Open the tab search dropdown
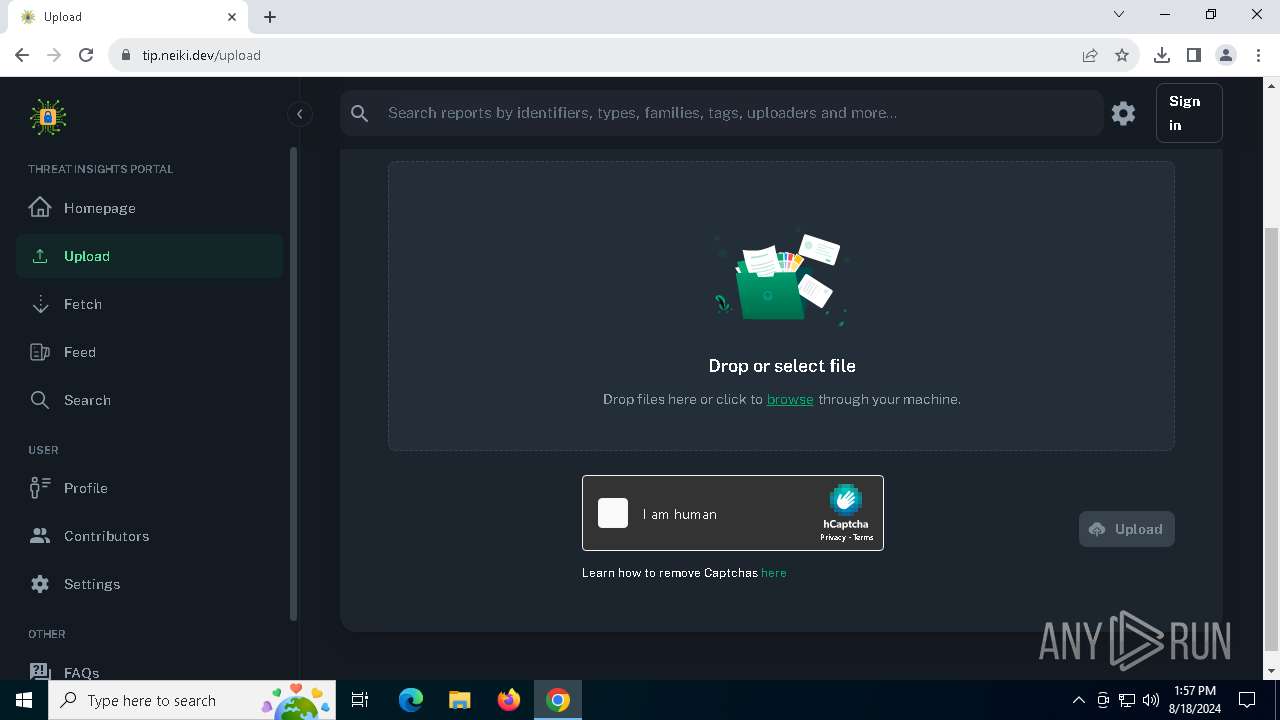The image size is (1280, 720). click(x=1119, y=14)
